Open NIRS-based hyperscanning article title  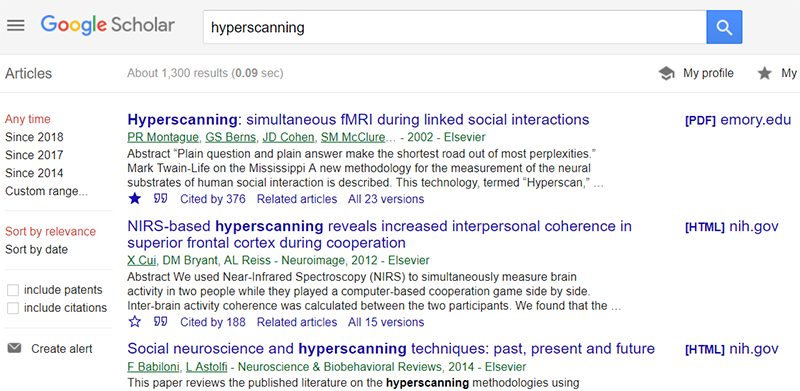(x=380, y=234)
